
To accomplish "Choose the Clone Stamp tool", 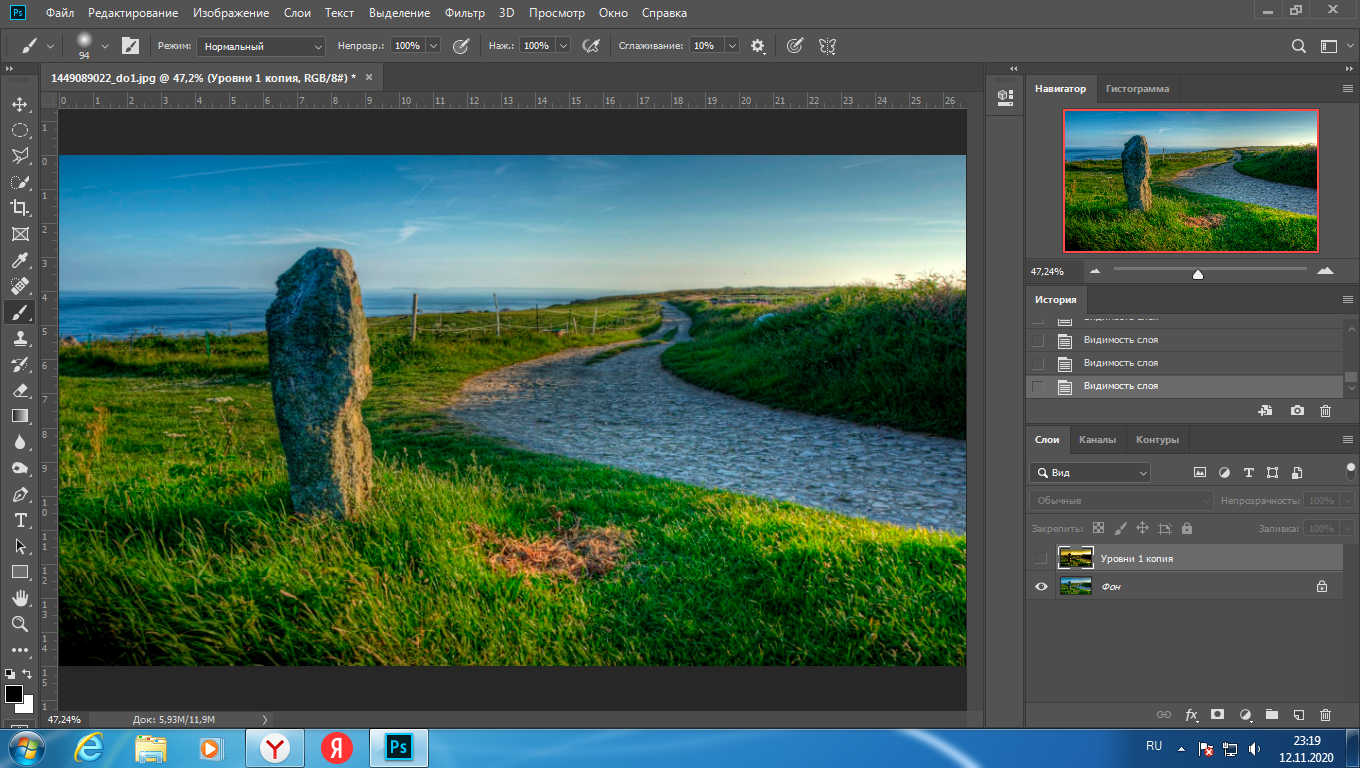I will [x=19, y=338].
